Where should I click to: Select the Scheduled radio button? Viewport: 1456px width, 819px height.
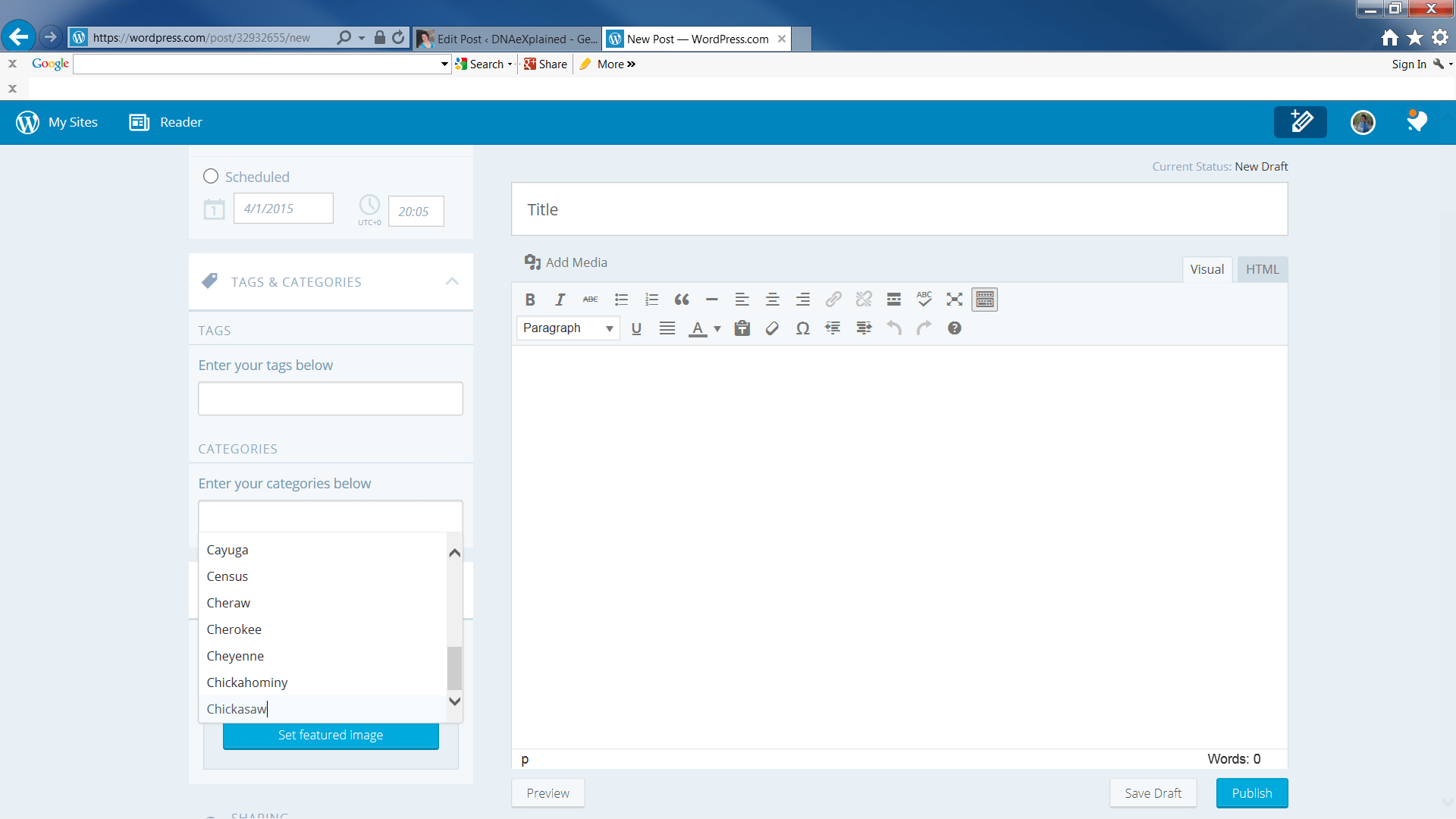click(211, 177)
